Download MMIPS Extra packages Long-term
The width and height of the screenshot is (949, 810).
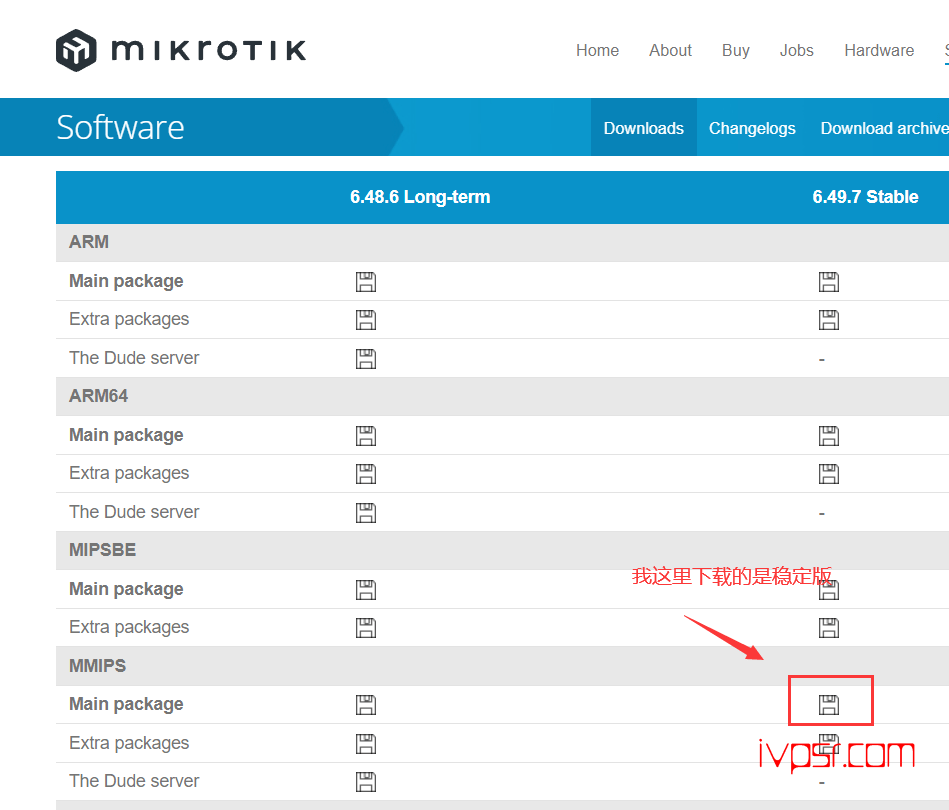(366, 743)
